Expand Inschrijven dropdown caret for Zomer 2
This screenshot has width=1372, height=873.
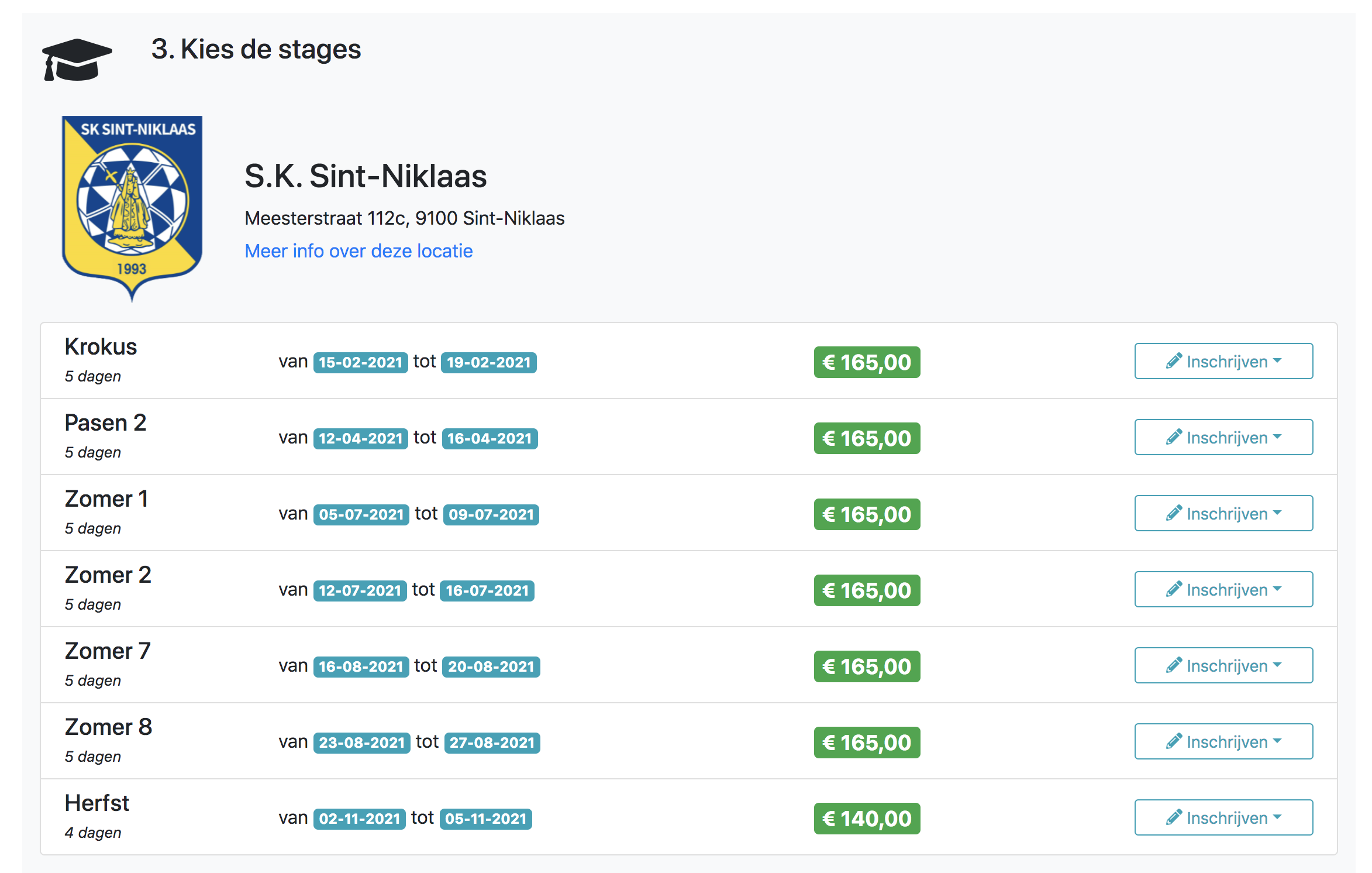[x=1277, y=589]
